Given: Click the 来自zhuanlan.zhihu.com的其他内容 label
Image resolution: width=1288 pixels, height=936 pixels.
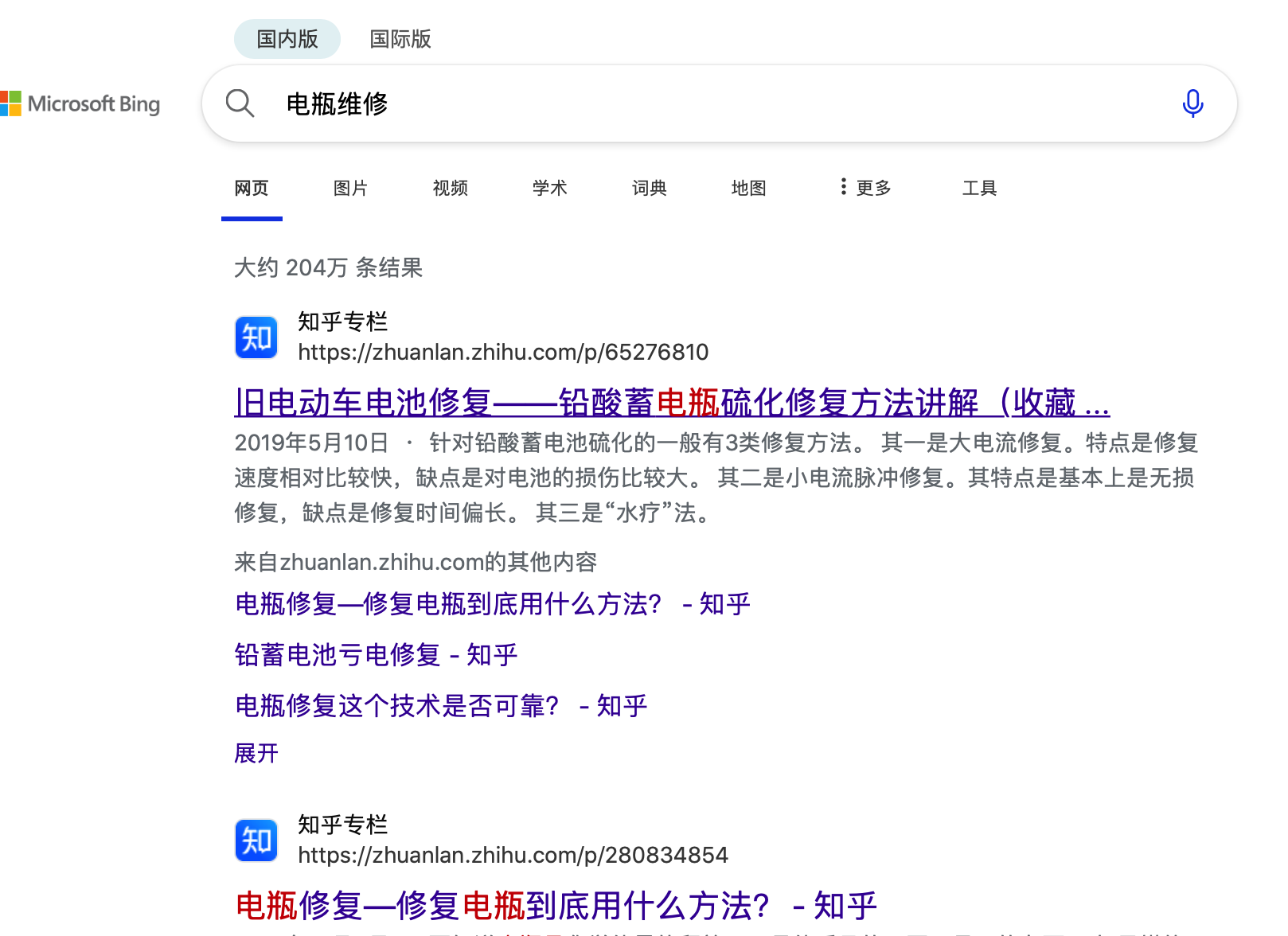Looking at the screenshot, I should tap(416, 562).
